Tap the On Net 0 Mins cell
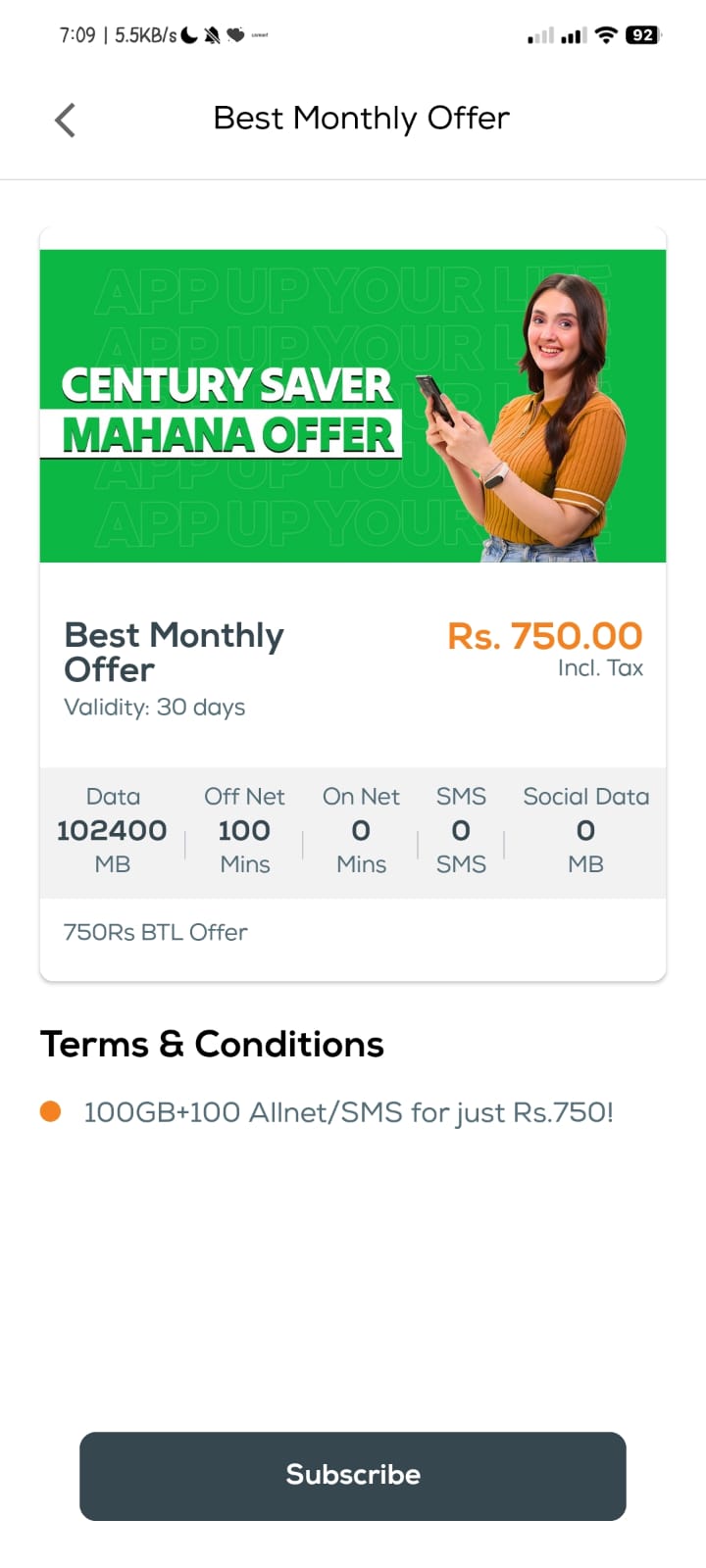706x1568 pixels. [x=361, y=831]
